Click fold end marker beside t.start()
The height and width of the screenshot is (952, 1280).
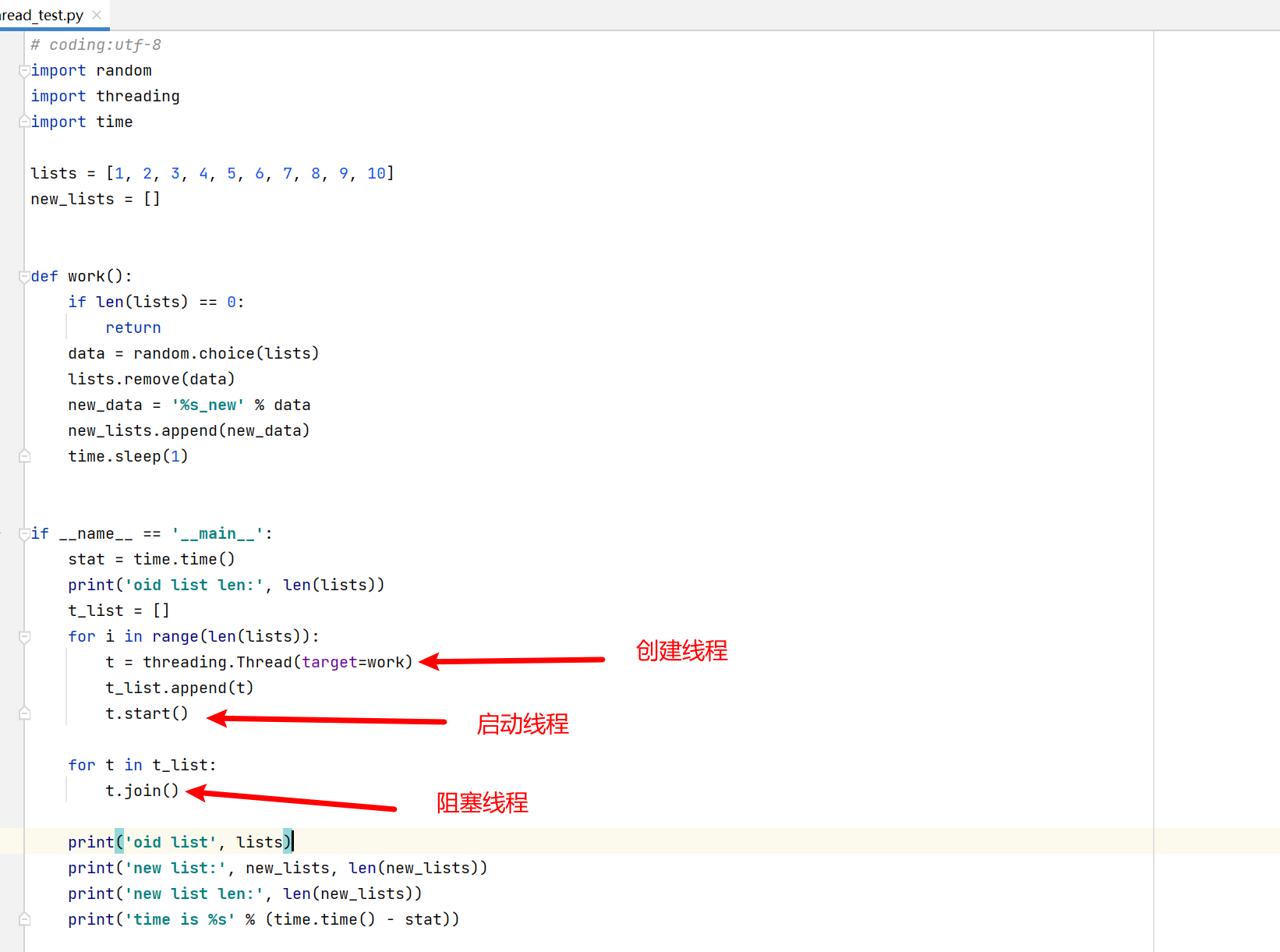click(x=24, y=714)
